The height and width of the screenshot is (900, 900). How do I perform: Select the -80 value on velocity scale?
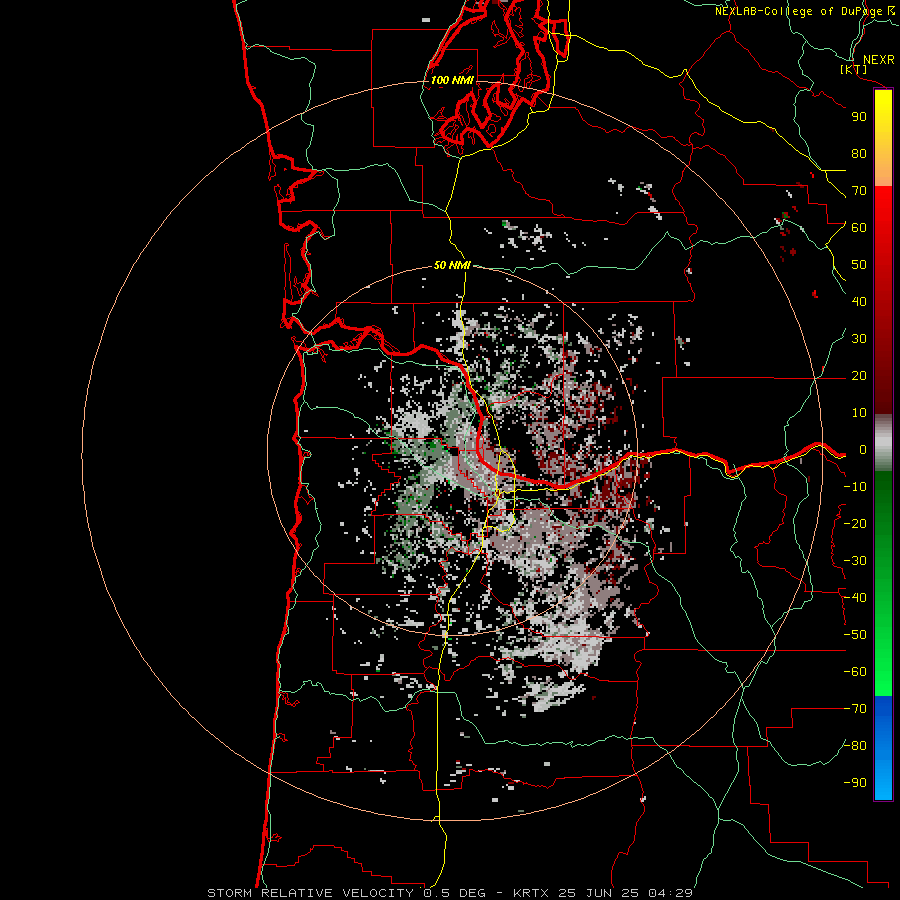(x=855, y=746)
